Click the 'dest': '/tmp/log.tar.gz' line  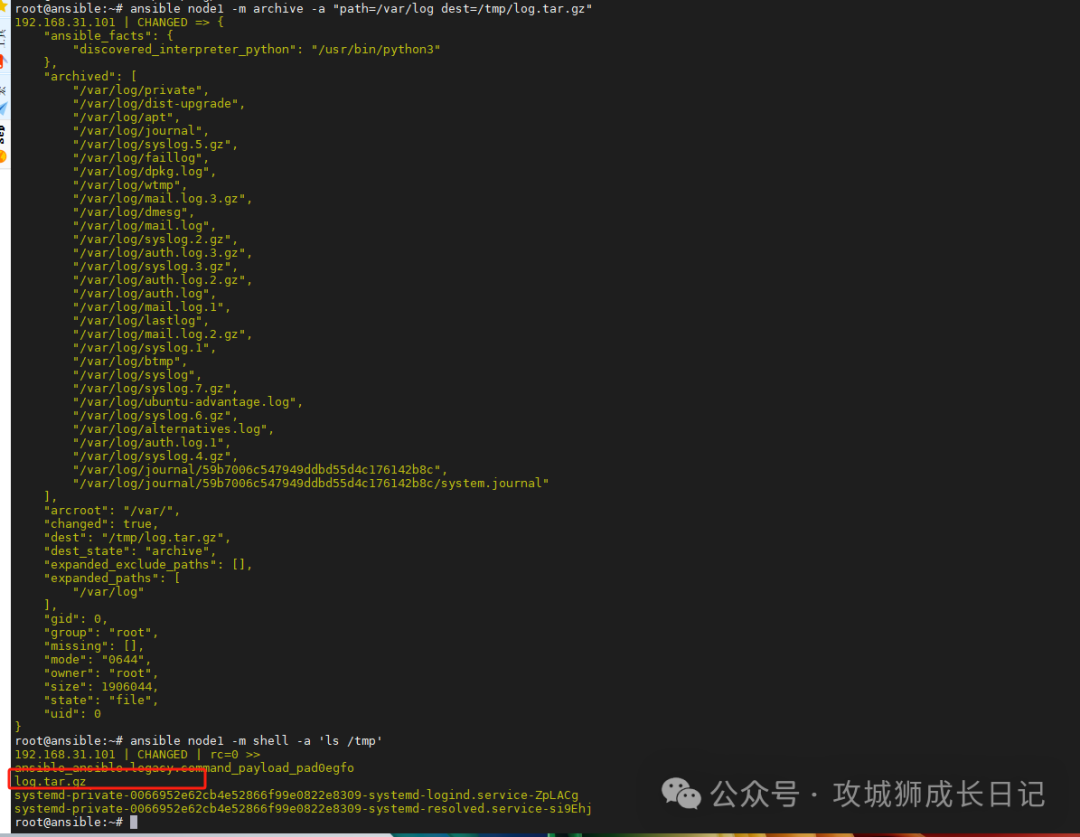137,538
